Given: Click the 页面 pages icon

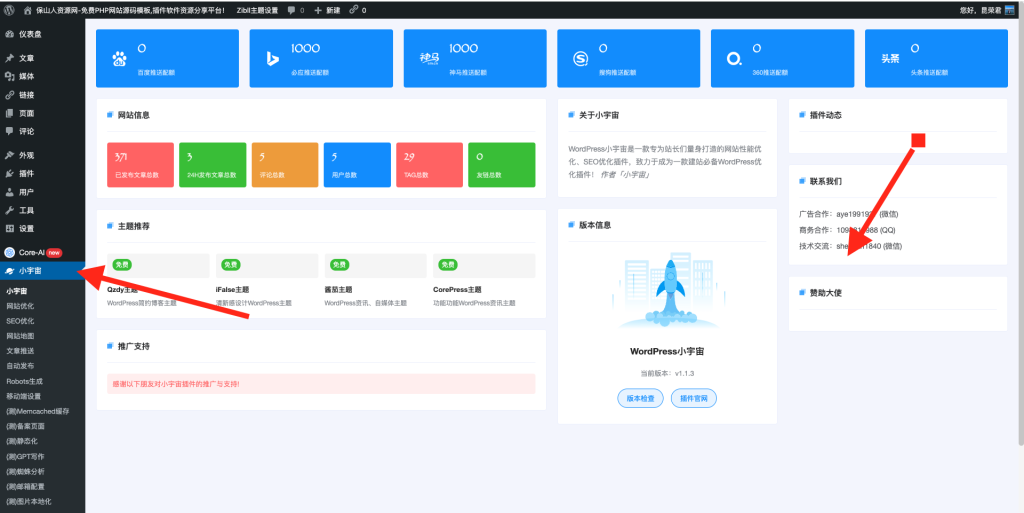Looking at the screenshot, I should point(10,113).
